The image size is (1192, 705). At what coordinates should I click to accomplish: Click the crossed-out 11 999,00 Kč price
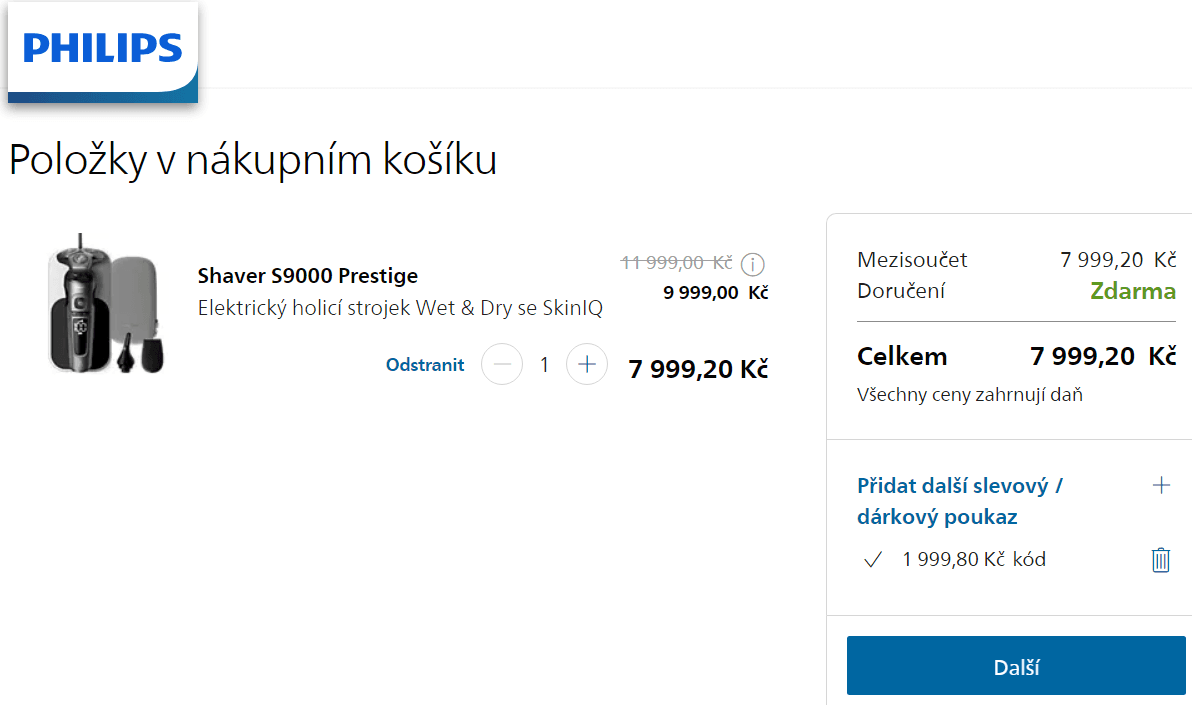pos(677,263)
